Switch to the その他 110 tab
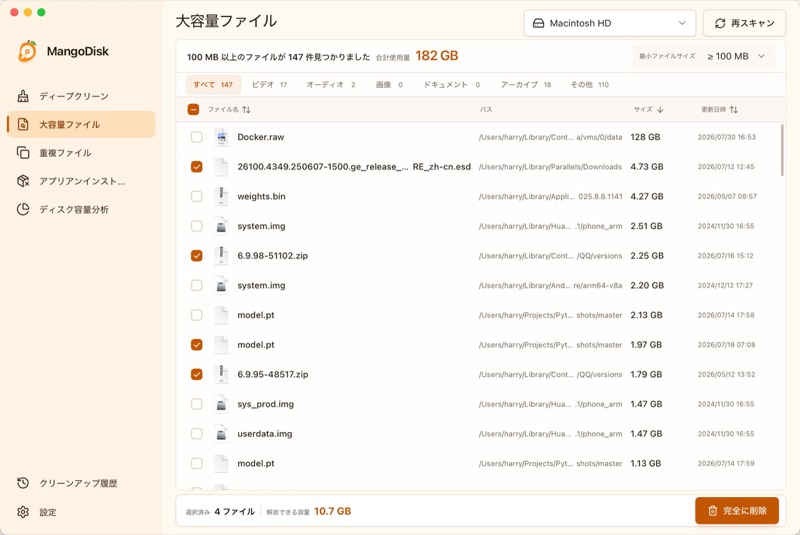Screen dimensions: 800x535 (x=590, y=85)
